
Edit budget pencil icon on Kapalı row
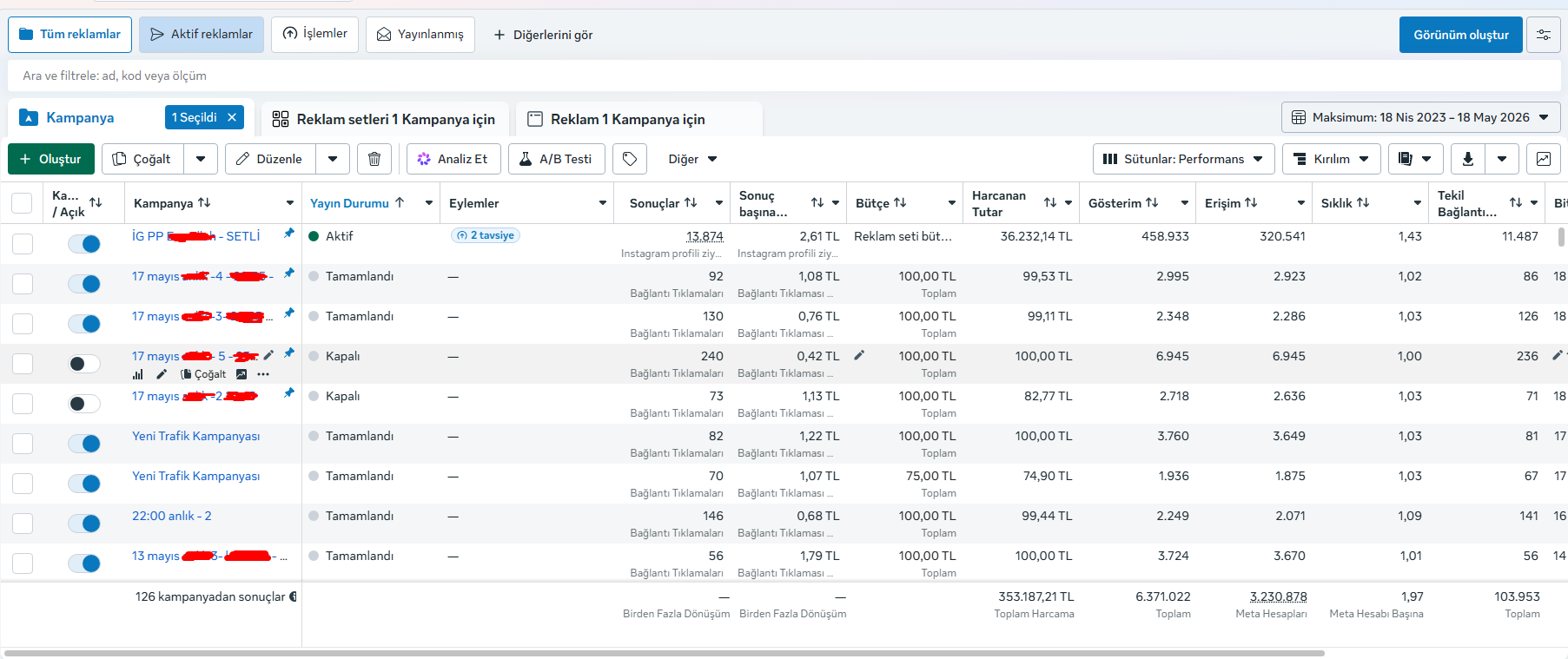pyautogui.click(x=859, y=355)
